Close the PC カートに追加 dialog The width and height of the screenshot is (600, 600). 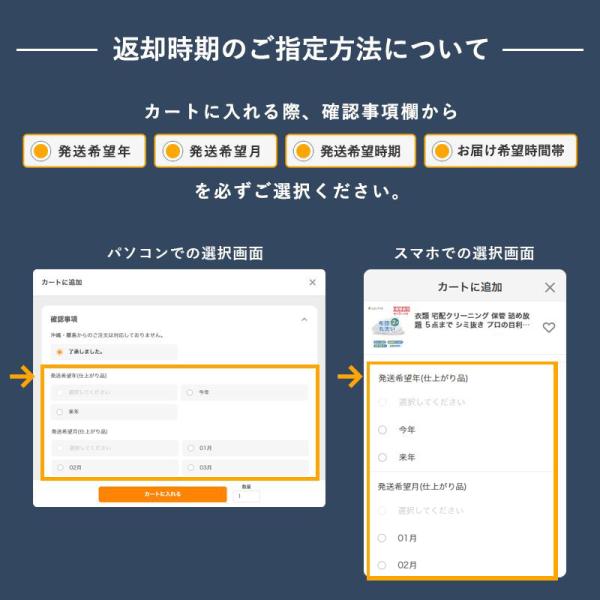(x=312, y=282)
